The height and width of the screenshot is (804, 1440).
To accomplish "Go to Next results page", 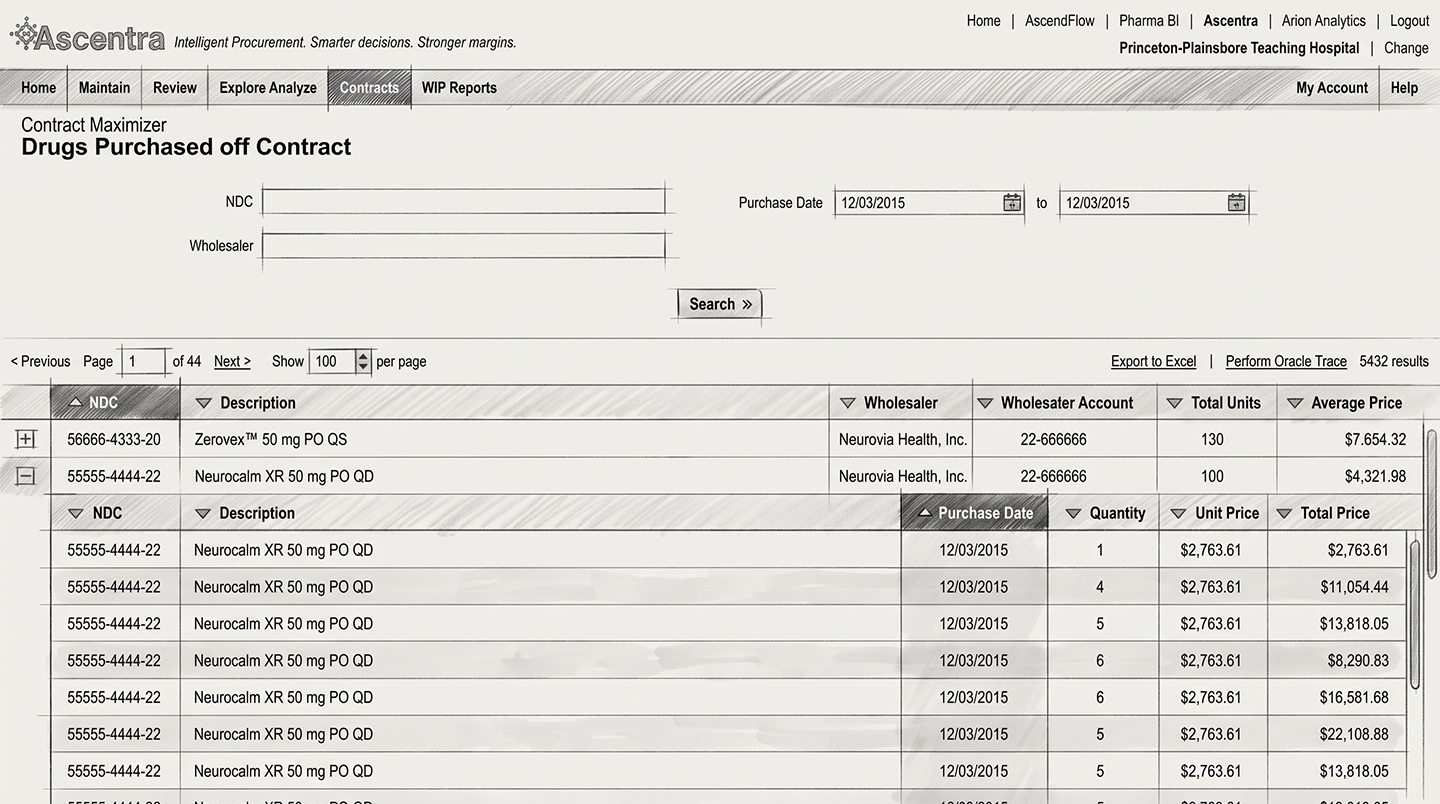I will (232, 361).
